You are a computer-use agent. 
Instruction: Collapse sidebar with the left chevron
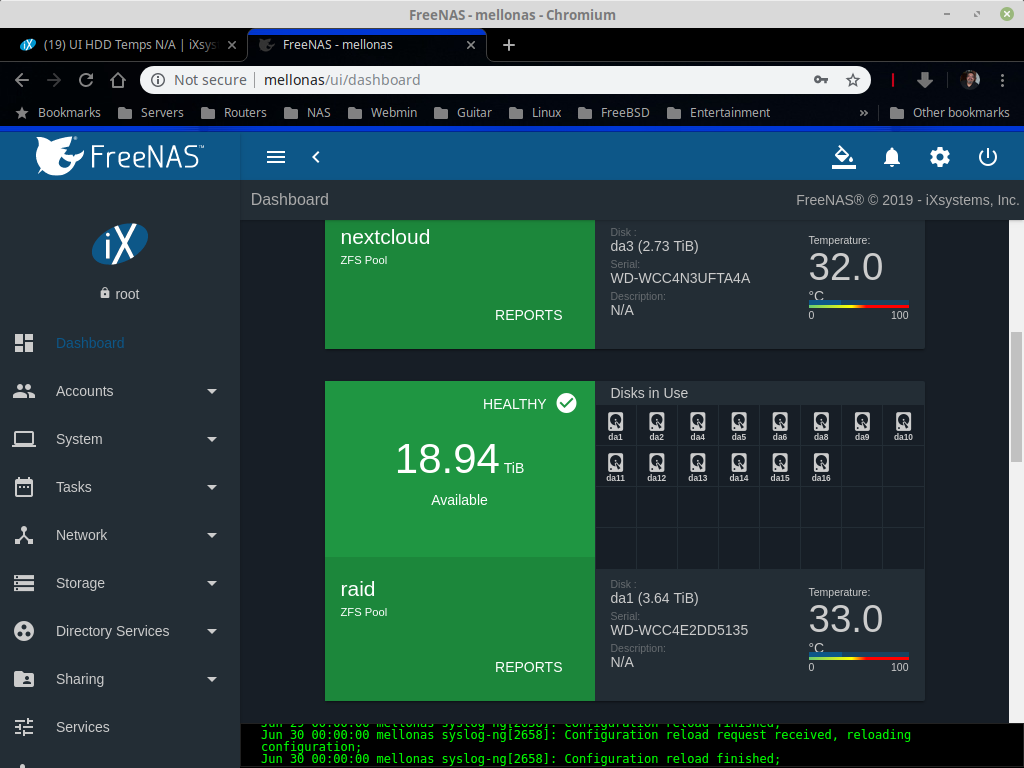[x=316, y=157]
